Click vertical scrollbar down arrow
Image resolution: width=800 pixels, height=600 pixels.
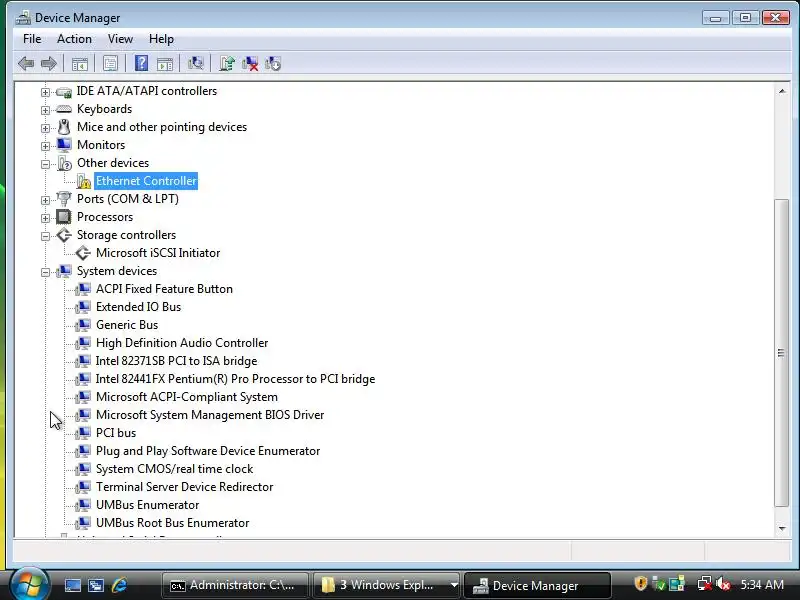782,529
